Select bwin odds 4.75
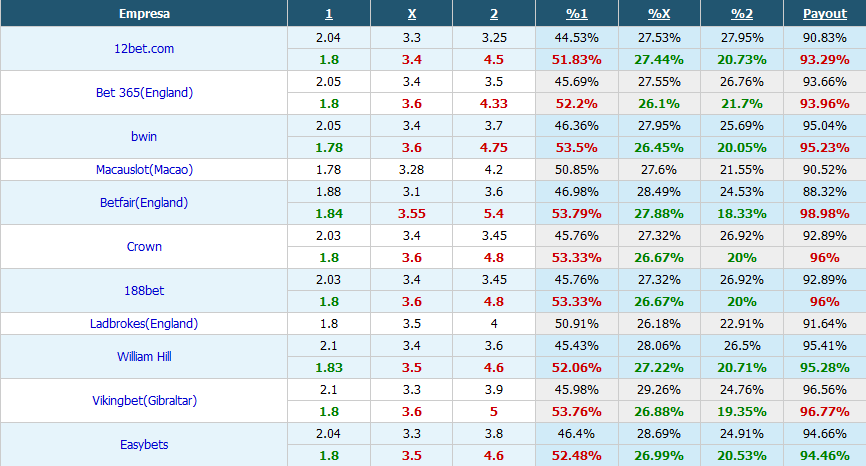Screen dimensions: 866x466 click(x=494, y=148)
